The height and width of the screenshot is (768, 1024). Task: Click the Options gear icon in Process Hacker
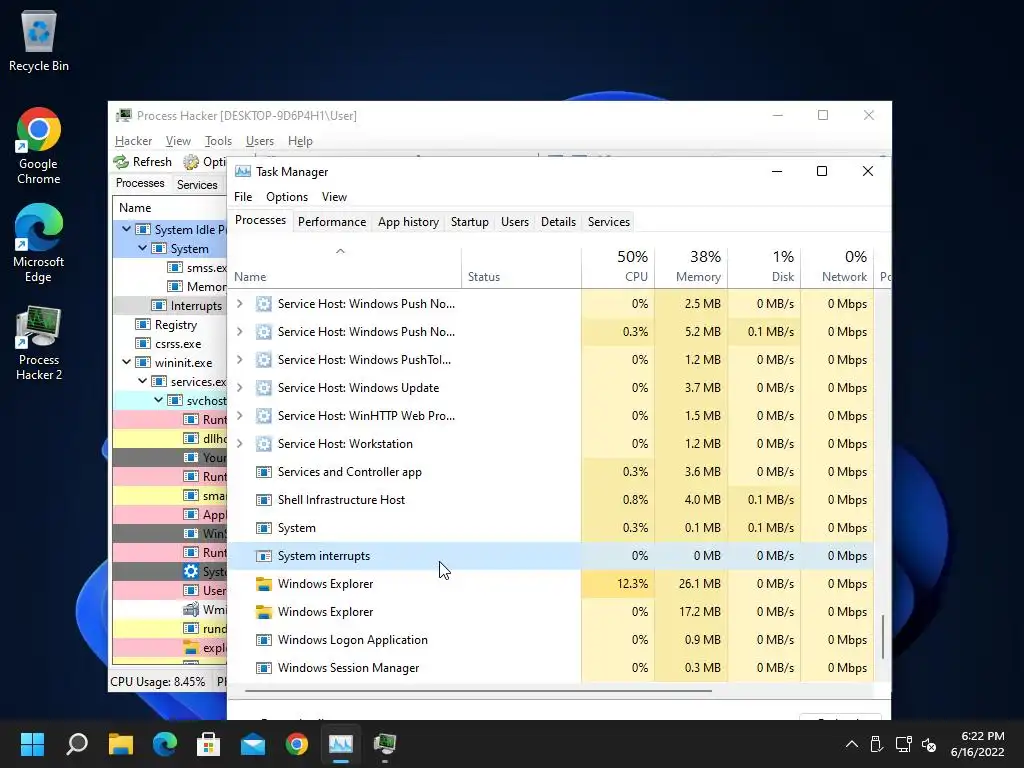pos(191,162)
